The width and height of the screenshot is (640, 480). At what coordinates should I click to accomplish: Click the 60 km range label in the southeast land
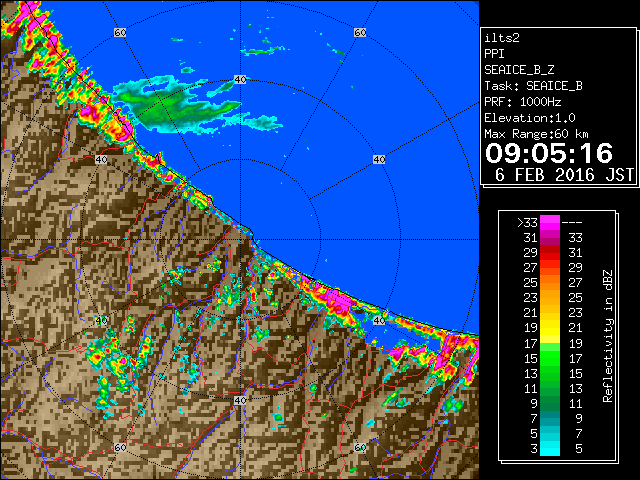[360, 447]
